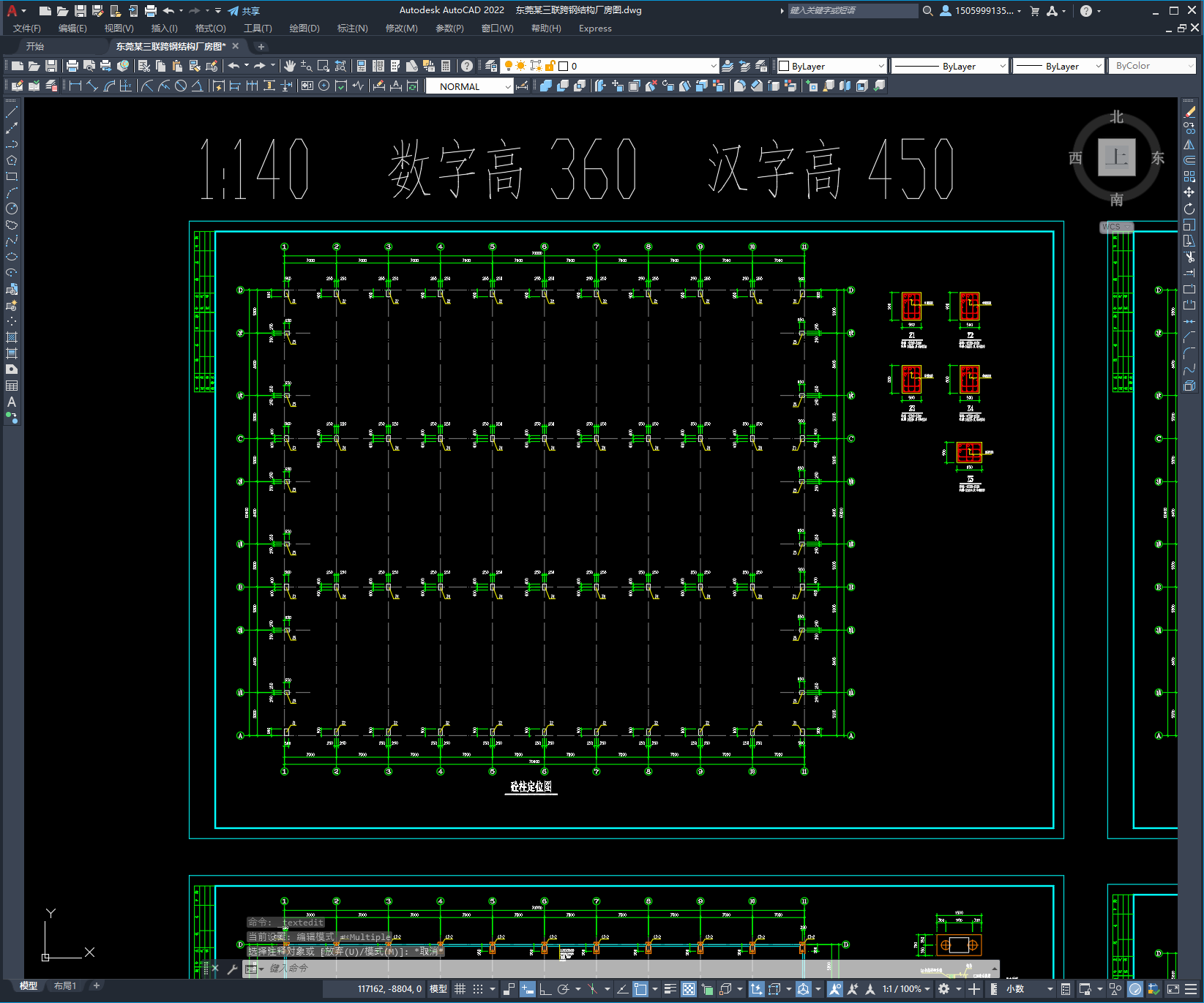Click the Undo arrow in quick access toolbar
Viewport: 1204px width, 1003px height.
[168, 11]
